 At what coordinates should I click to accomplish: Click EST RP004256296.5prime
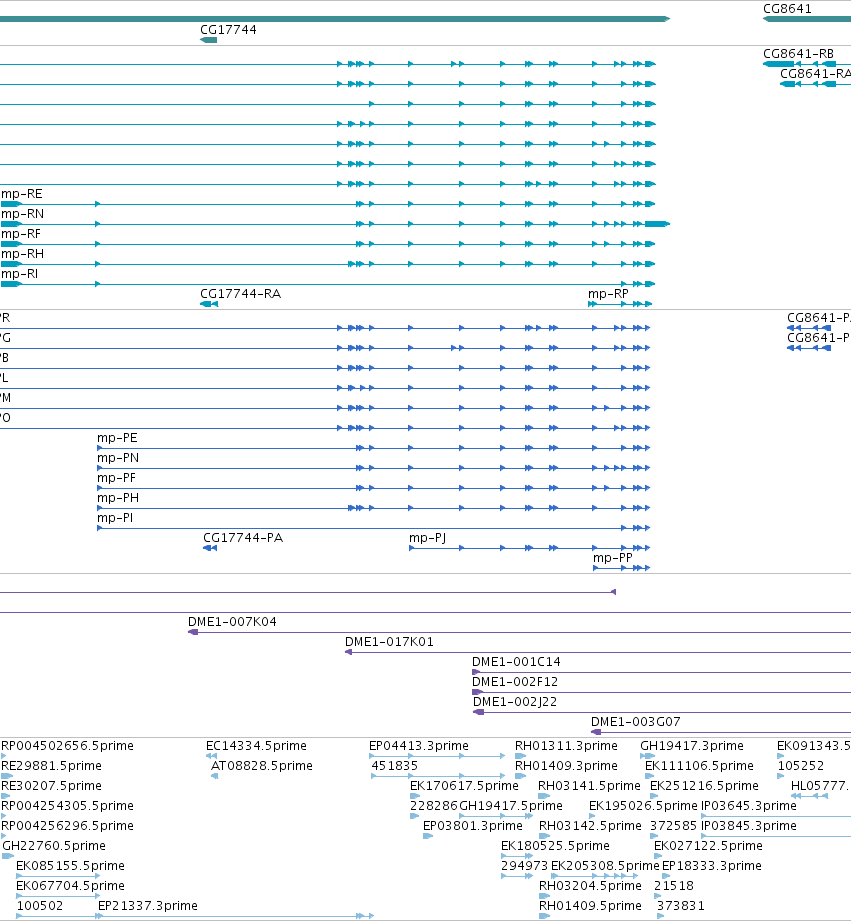click(x=68, y=826)
